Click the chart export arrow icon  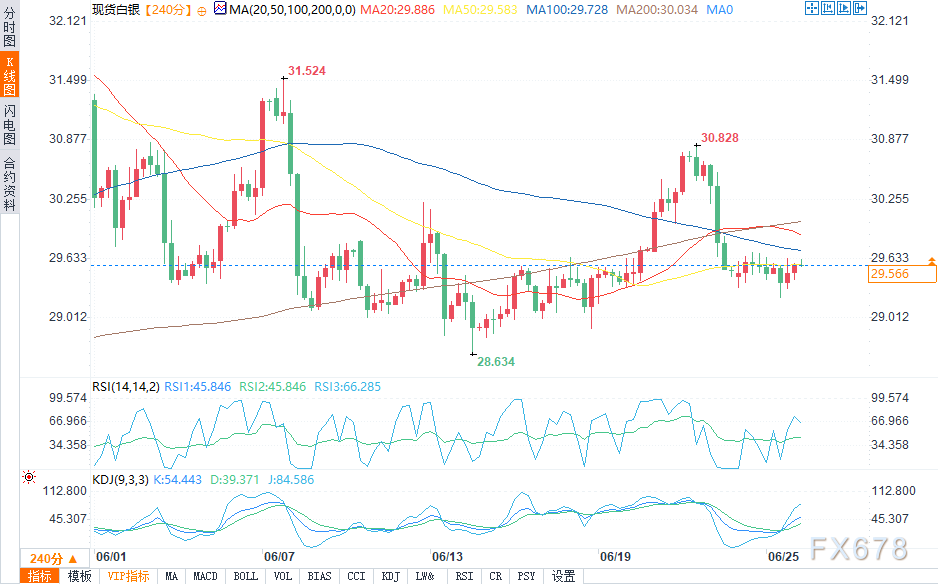[861, 10]
